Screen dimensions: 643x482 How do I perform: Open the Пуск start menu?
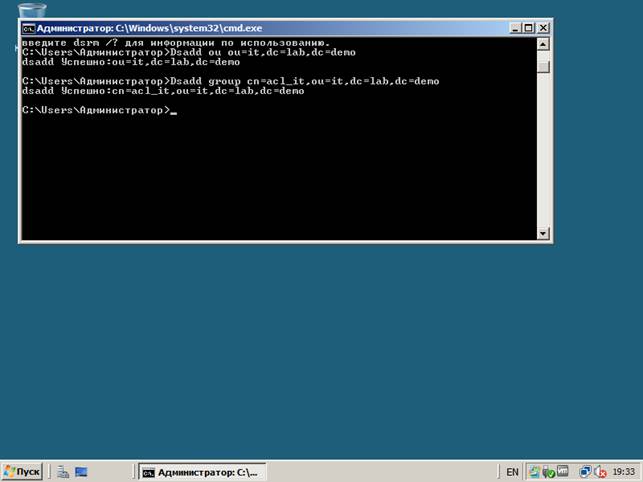click(x=22, y=472)
